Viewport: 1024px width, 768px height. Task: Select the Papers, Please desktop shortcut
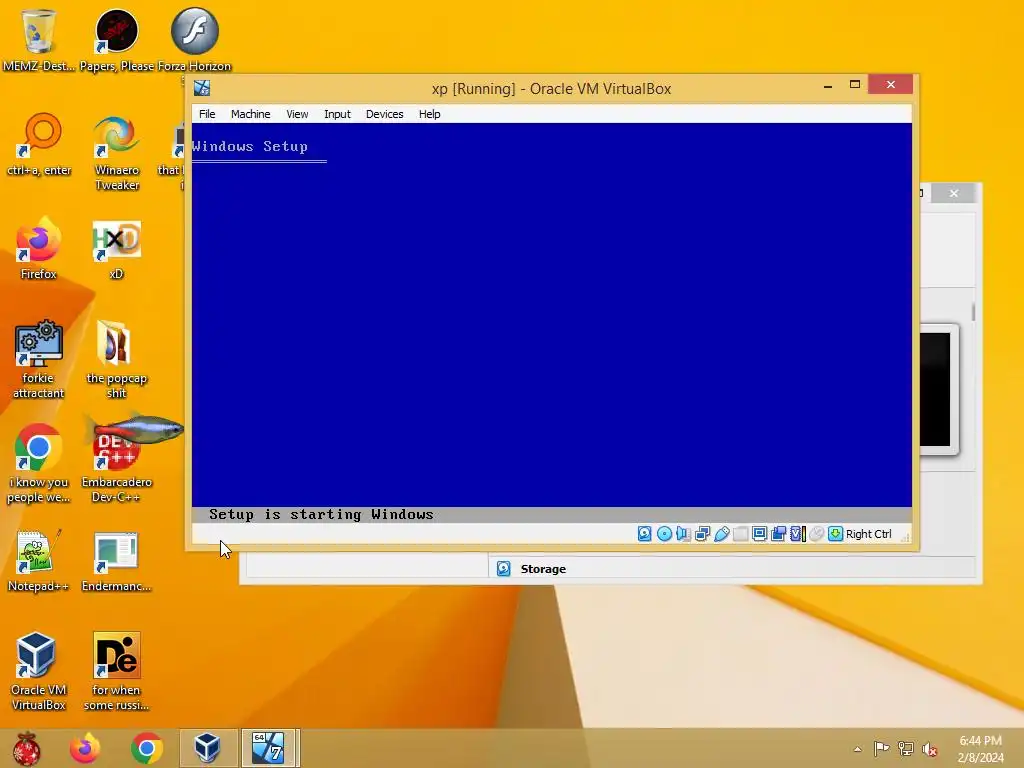(117, 40)
